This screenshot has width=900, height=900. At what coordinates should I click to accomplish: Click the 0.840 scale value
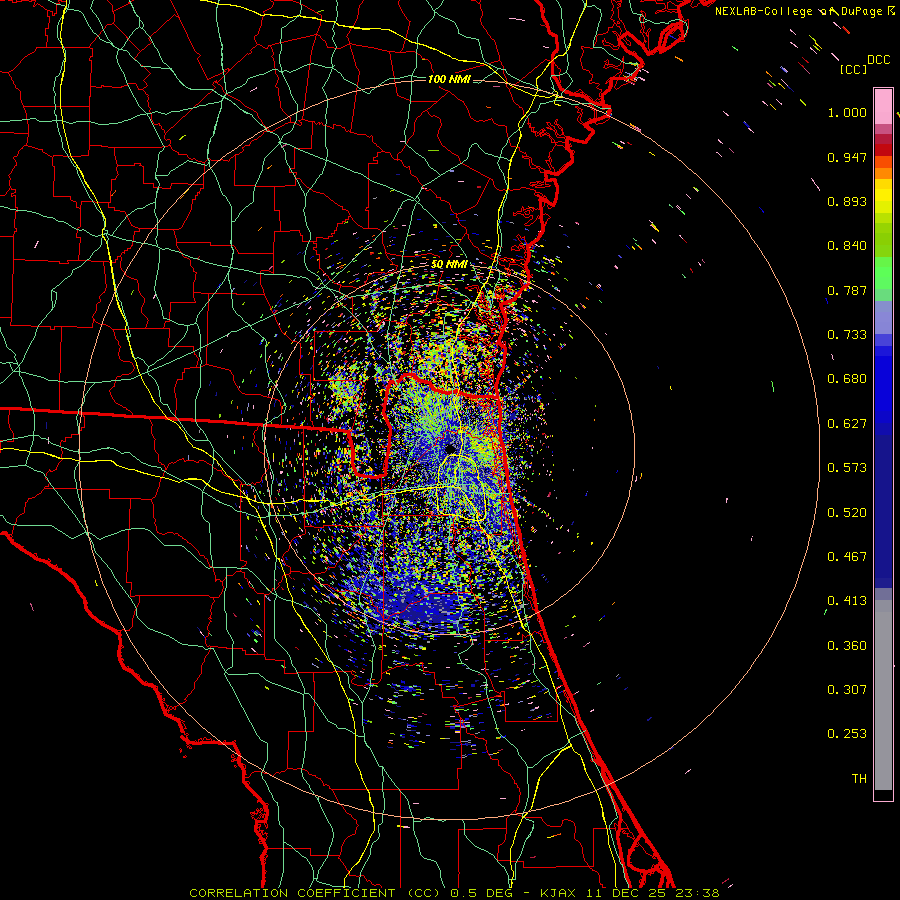(847, 246)
